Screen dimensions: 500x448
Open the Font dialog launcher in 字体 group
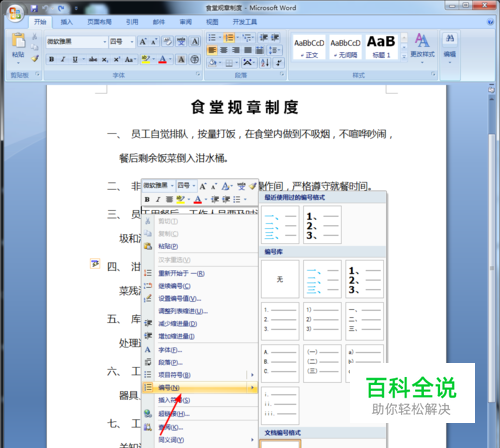(x=198, y=74)
